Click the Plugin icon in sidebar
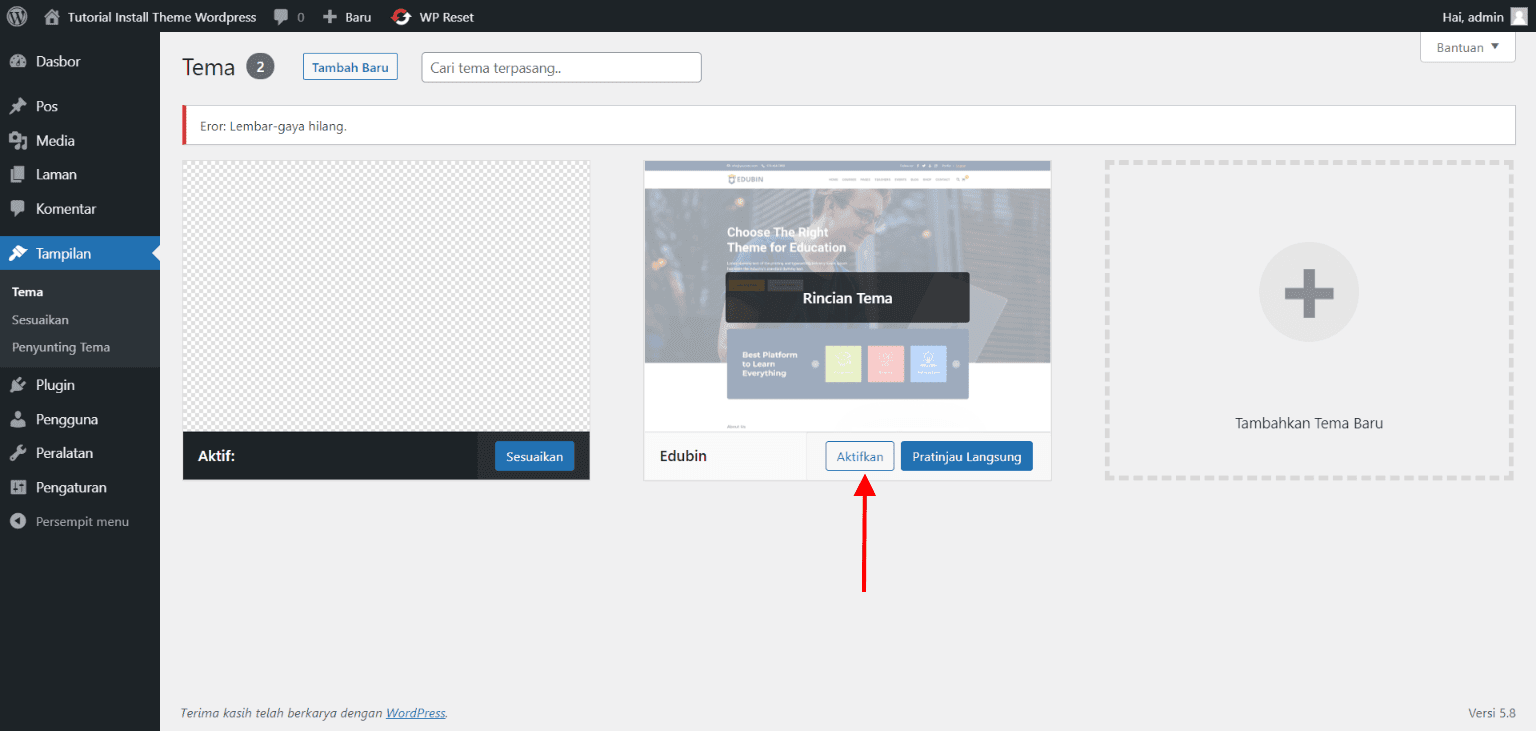1536x731 pixels. tap(18, 385)
